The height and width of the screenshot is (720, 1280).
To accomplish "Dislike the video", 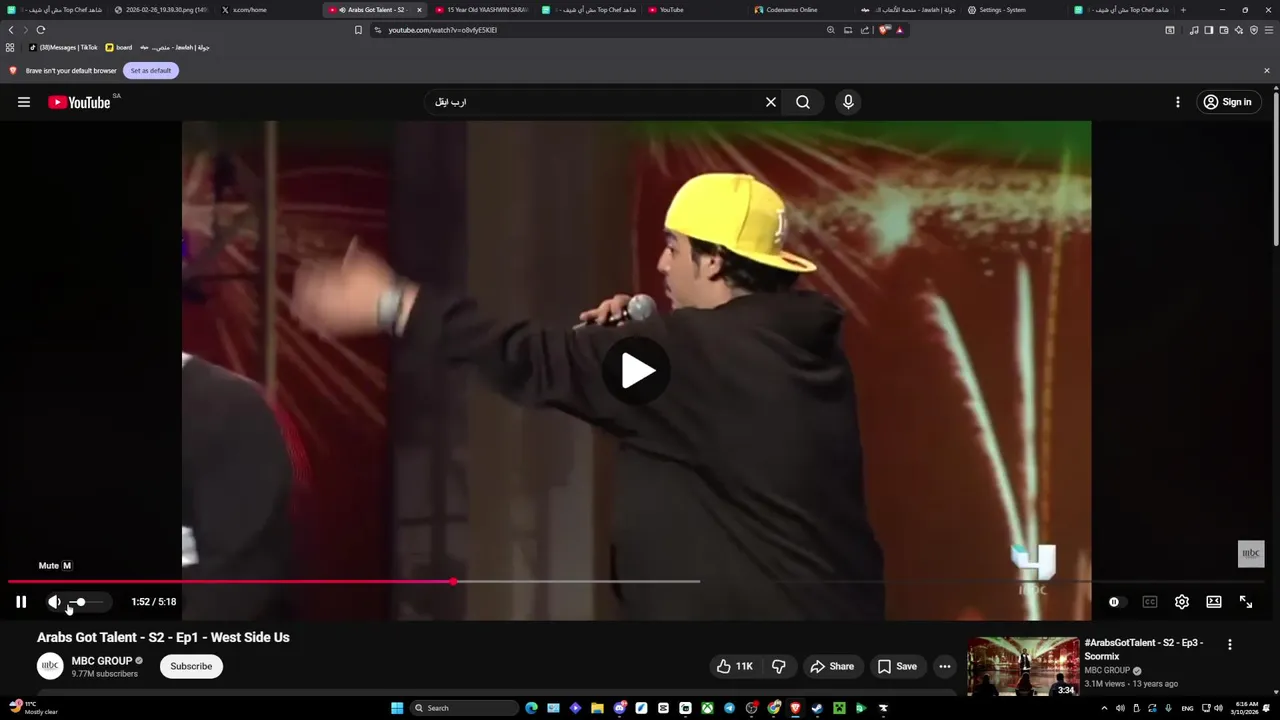I will [779, 666].
